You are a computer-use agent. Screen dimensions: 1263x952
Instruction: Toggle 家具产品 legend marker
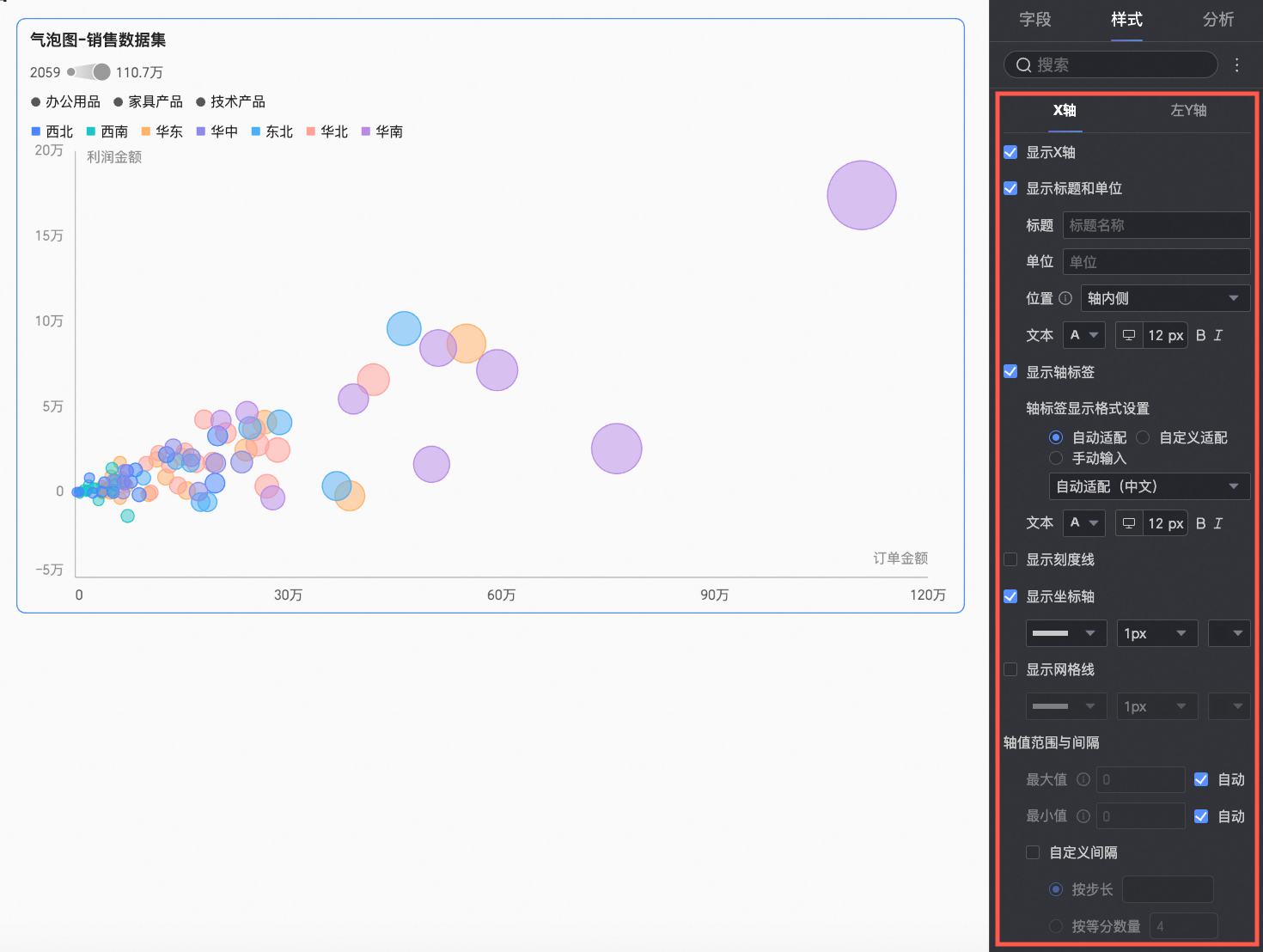[x=119, y=102]
